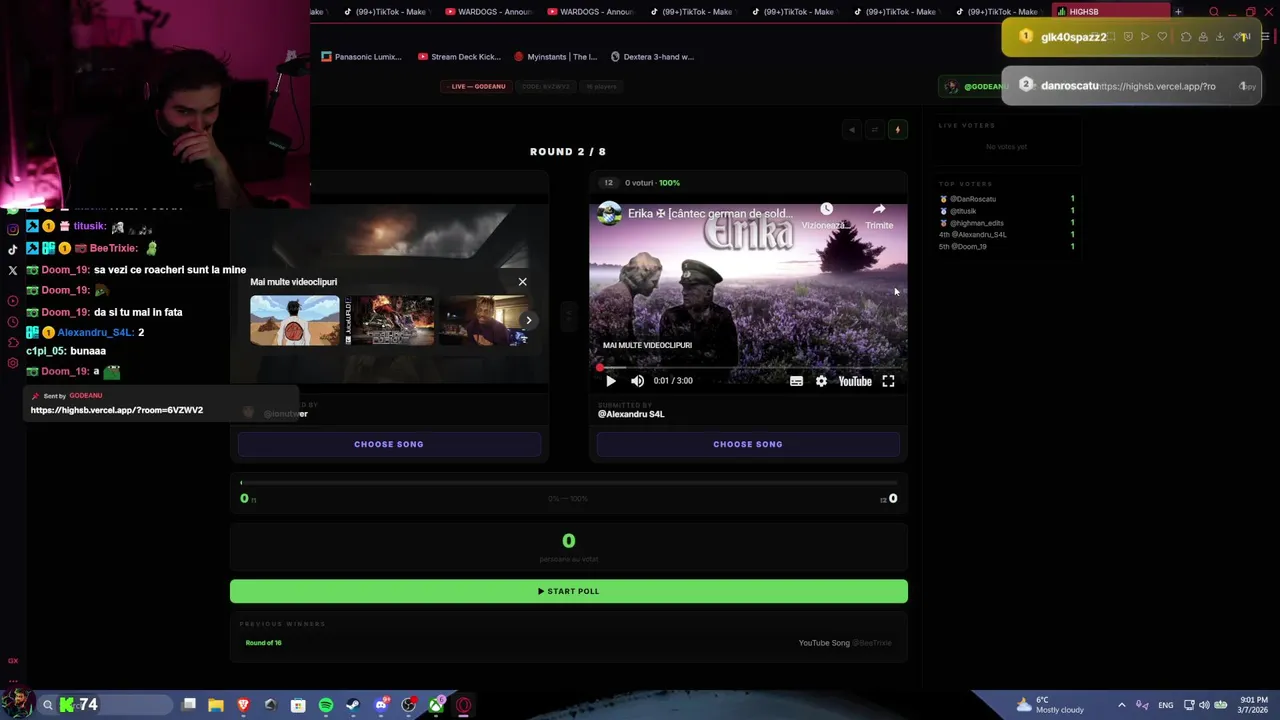Open the weather widget on the taskbar

point(1050,705)
